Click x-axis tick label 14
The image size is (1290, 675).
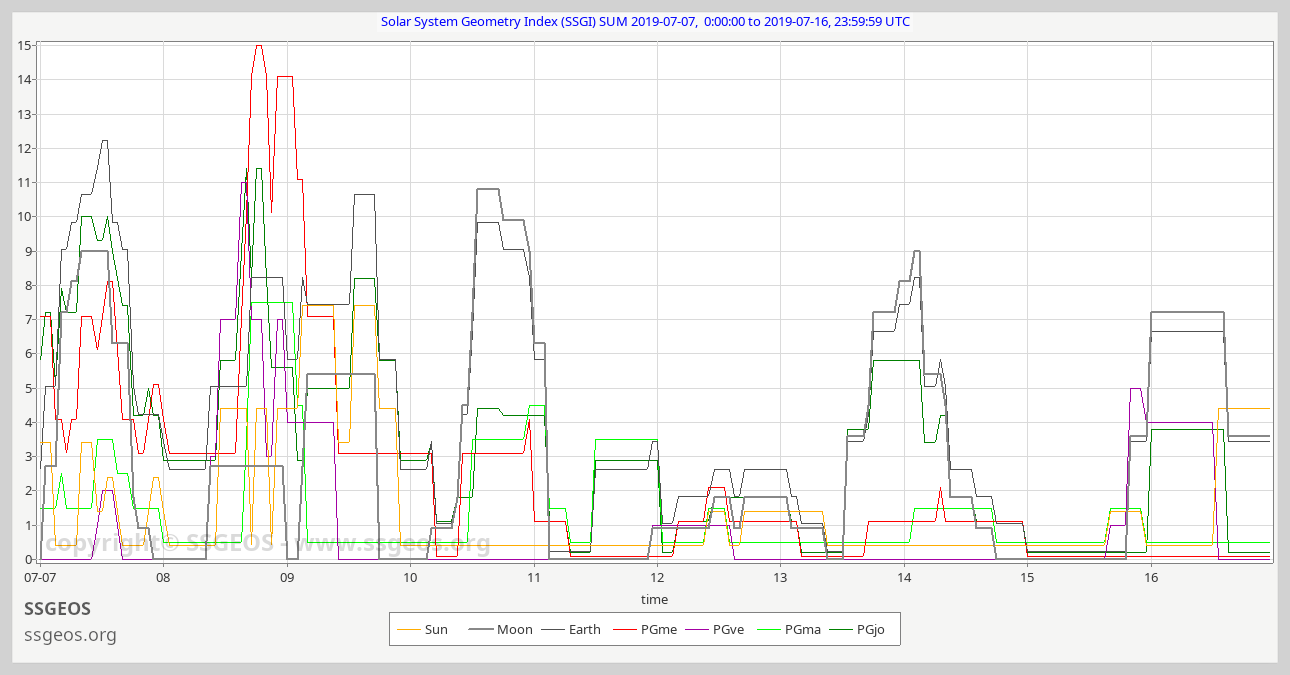pos(904,577)
